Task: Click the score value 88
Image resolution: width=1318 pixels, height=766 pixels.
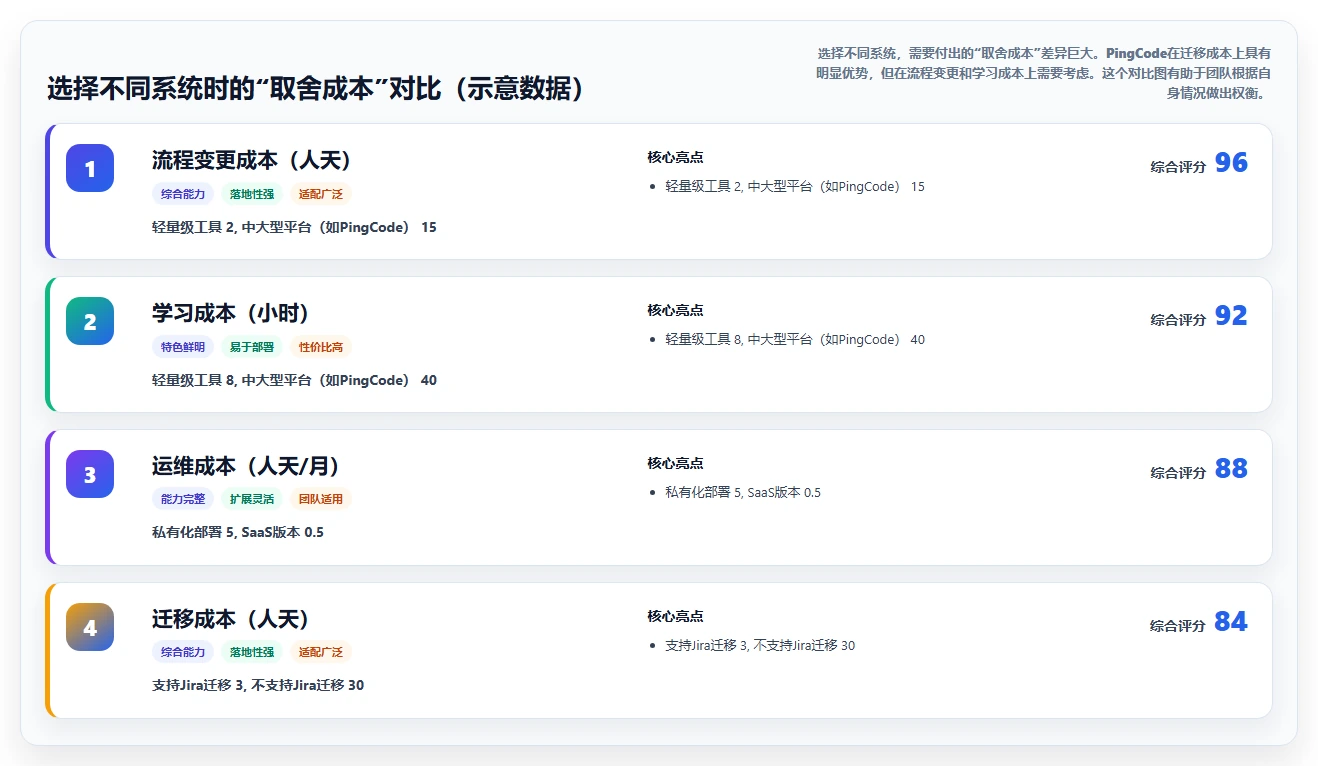Action: pyautogui.click(x=1231, y=469)
